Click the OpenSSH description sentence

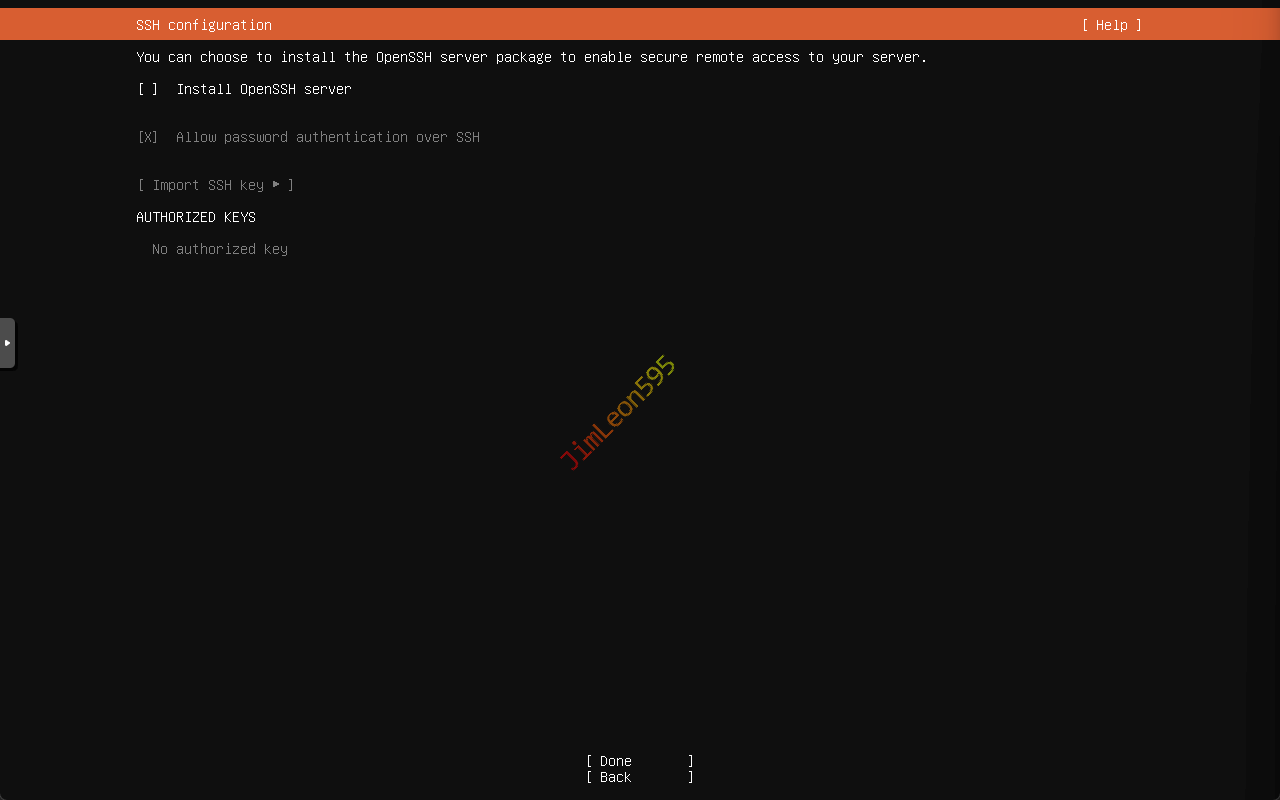pos(532,57)
